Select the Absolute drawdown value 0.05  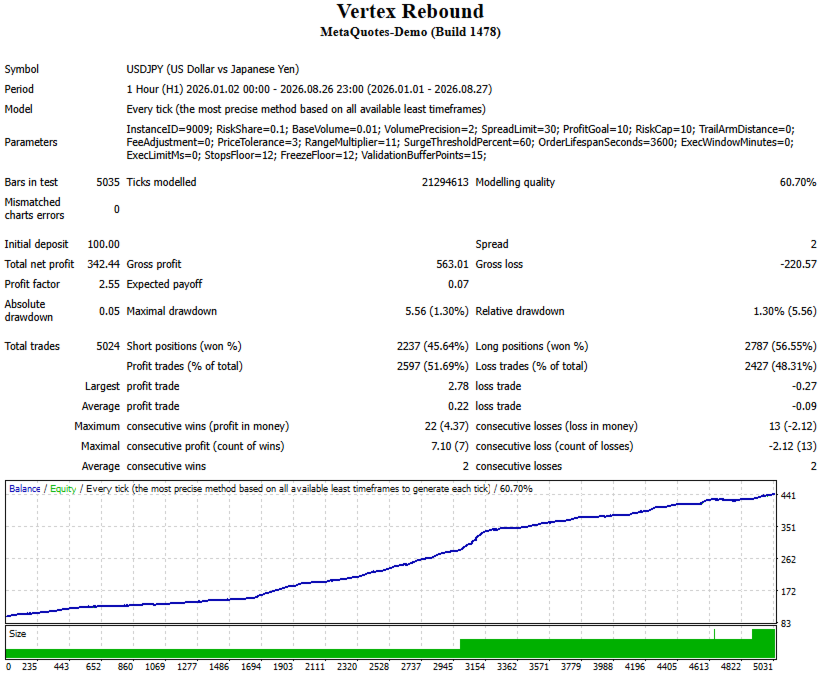click(109, 311)
